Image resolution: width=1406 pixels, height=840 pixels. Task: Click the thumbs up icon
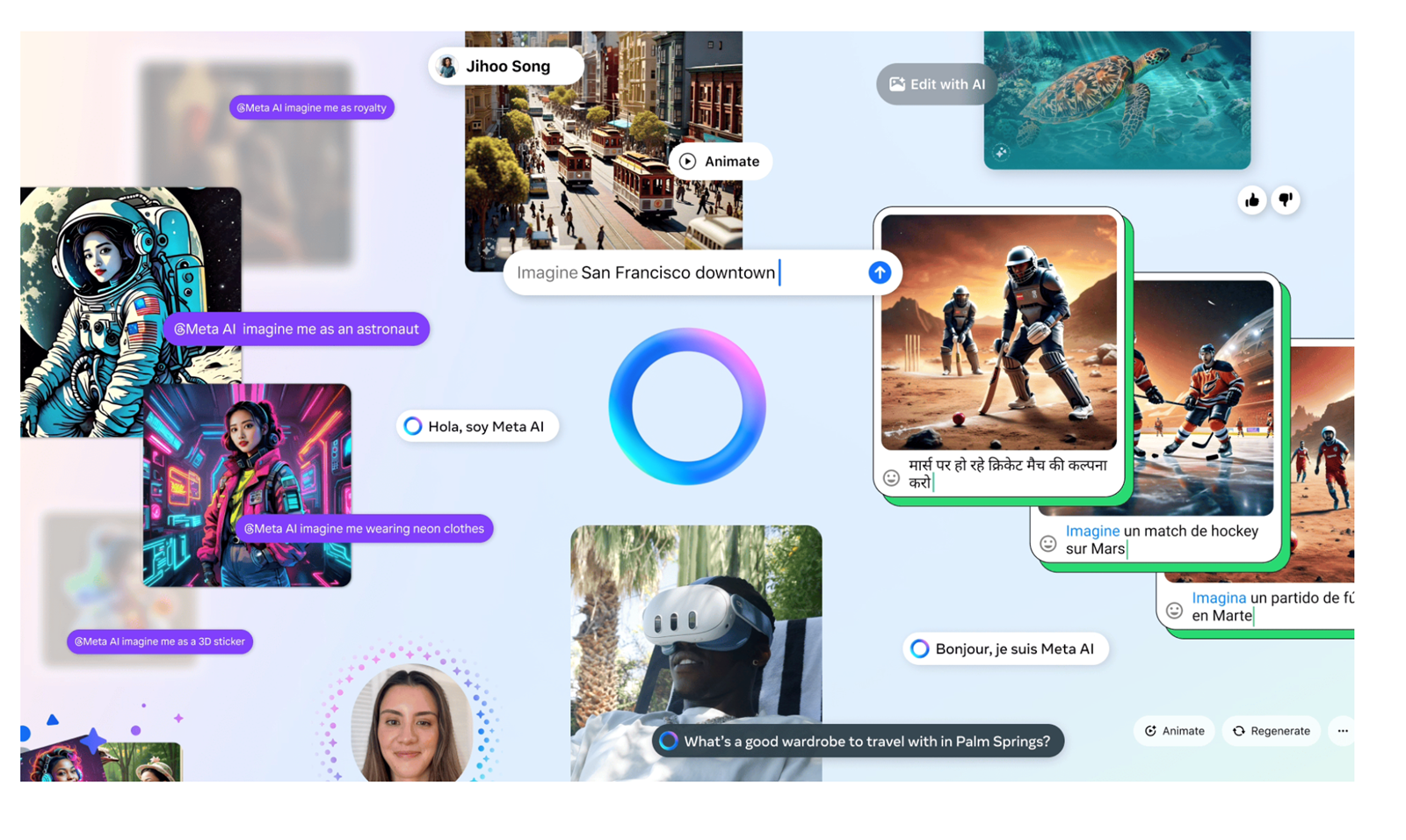click(x=1251, y=200)
